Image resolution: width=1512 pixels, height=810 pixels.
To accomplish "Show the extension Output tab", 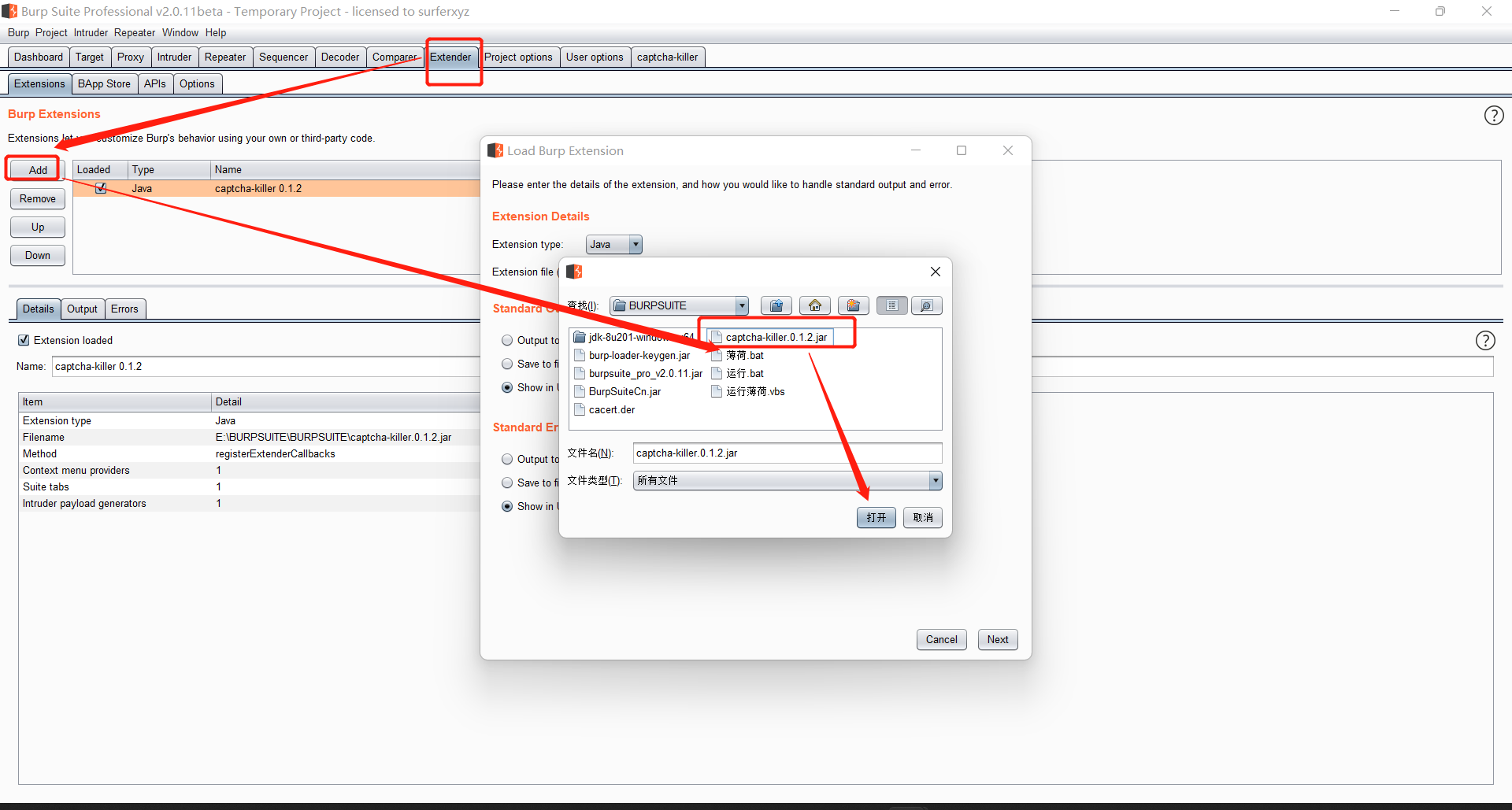I will click(82, 309).
